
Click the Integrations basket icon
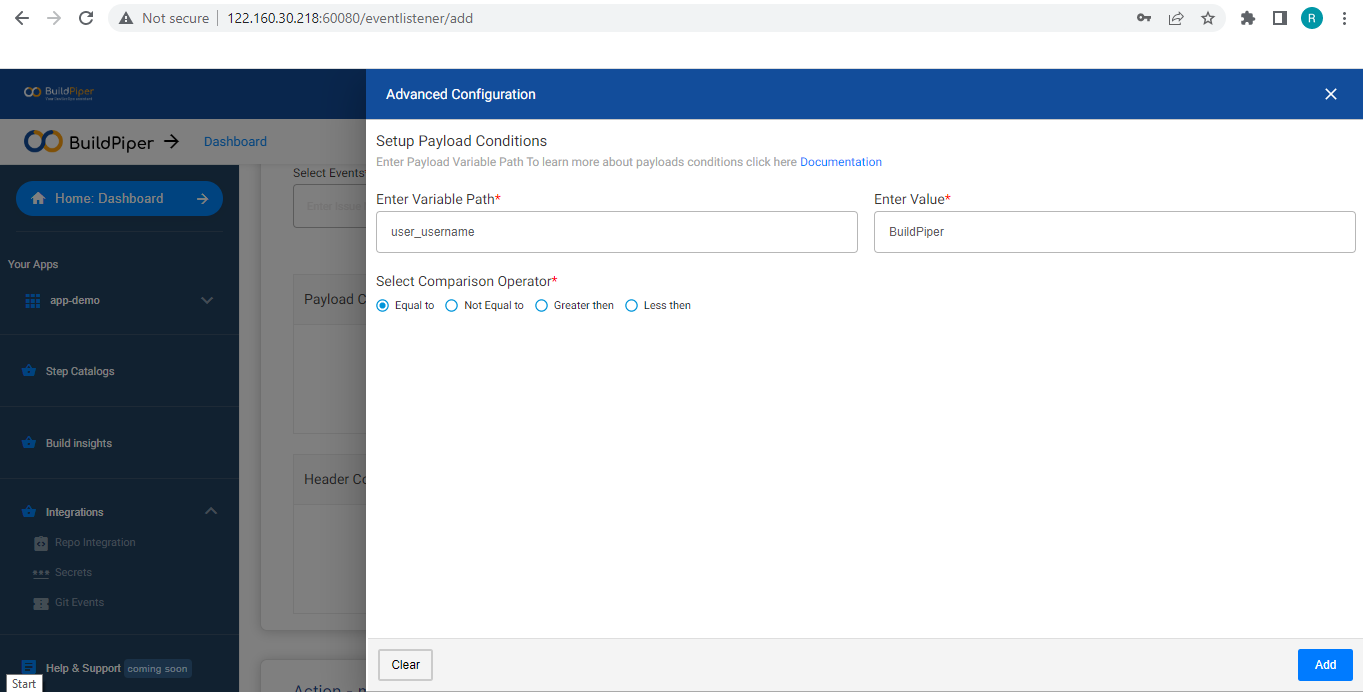pyautogui.click(x=29, y=512)
